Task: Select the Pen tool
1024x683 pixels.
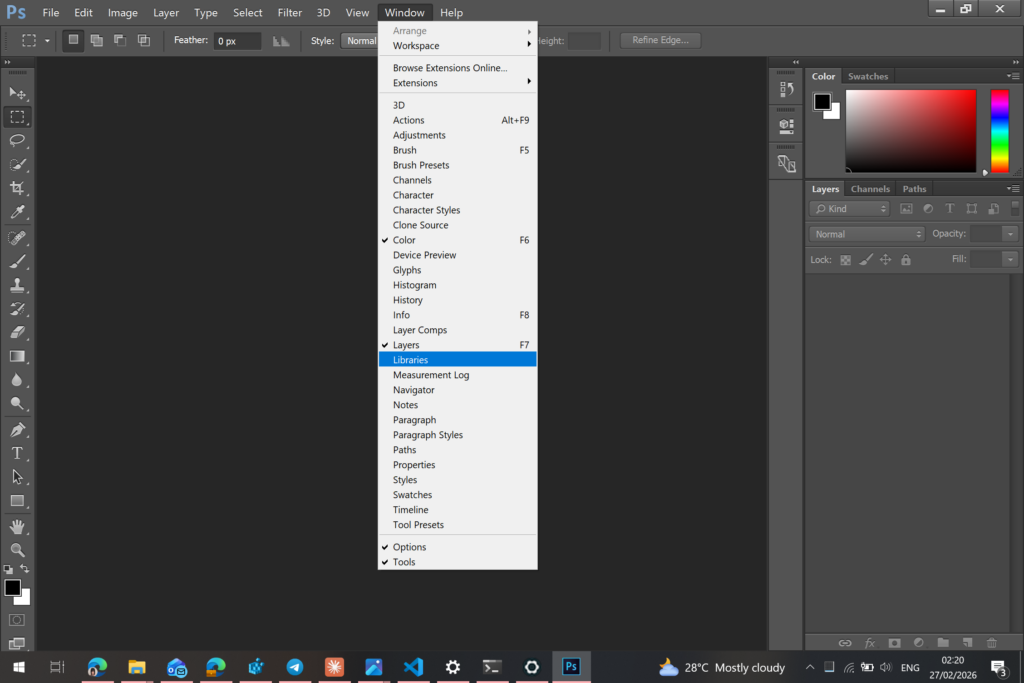Action: point(17,429)
